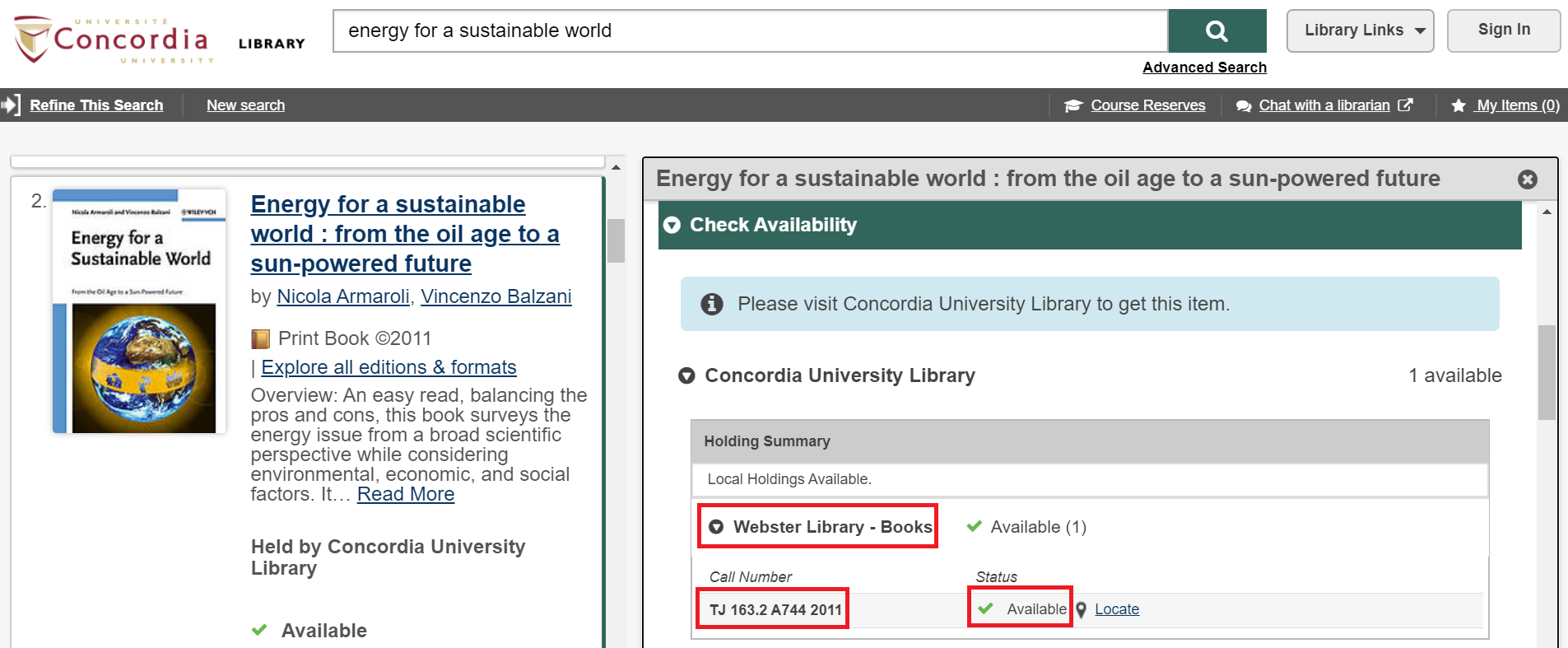
Task: Click Explore all editions & formats
Action: pyautogui.click(x=389, y=367)
